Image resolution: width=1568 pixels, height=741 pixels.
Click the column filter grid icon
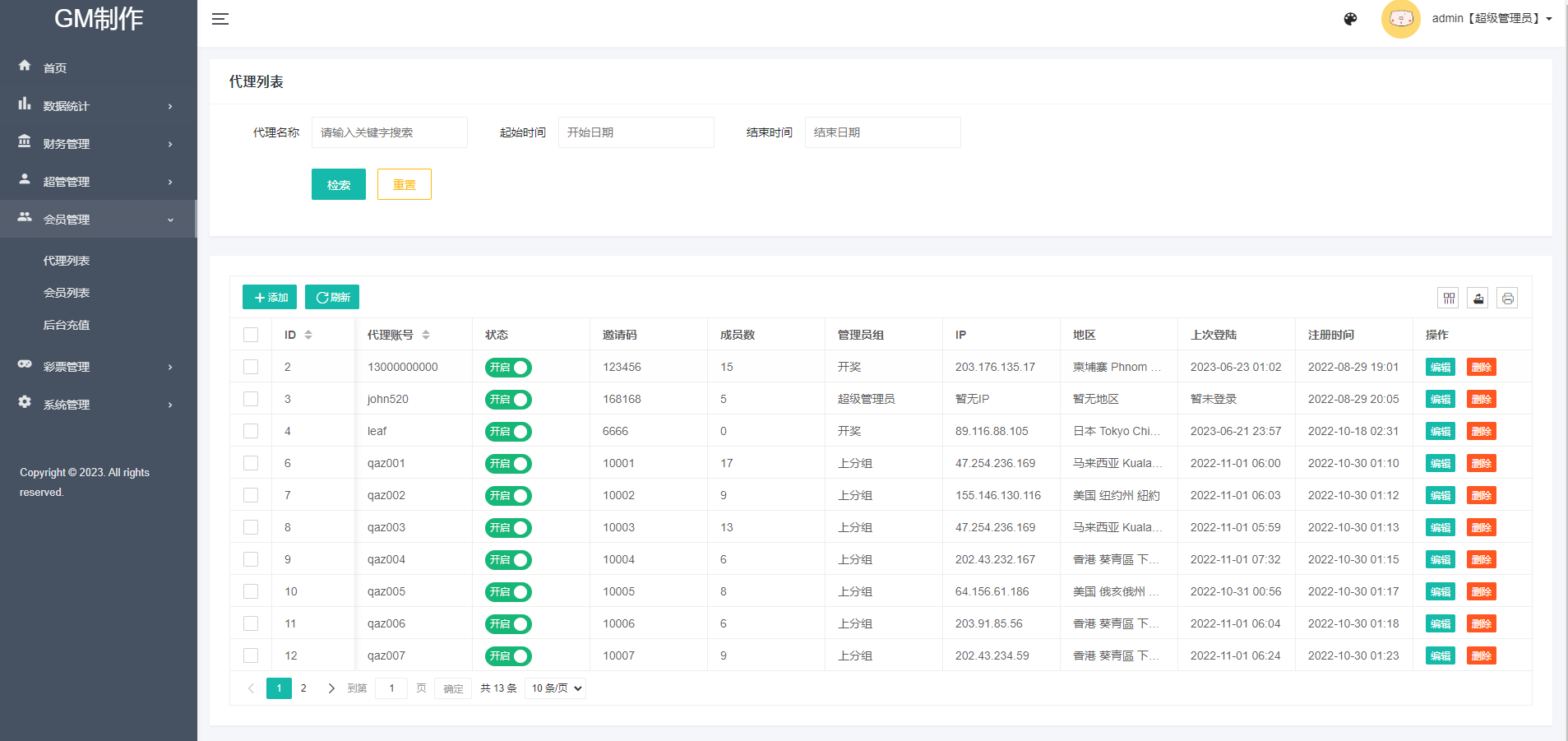point(1449,298)
